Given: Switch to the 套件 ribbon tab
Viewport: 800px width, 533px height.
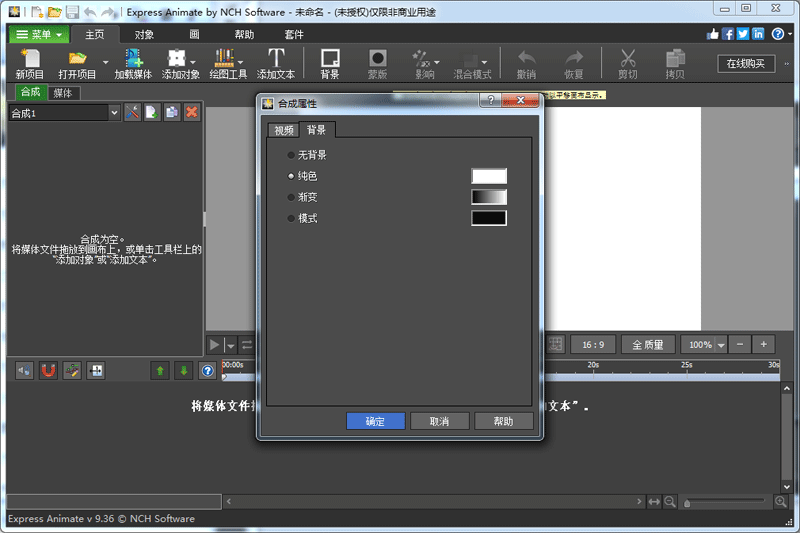Looking at the screenshot, I should tap(294, 34).
